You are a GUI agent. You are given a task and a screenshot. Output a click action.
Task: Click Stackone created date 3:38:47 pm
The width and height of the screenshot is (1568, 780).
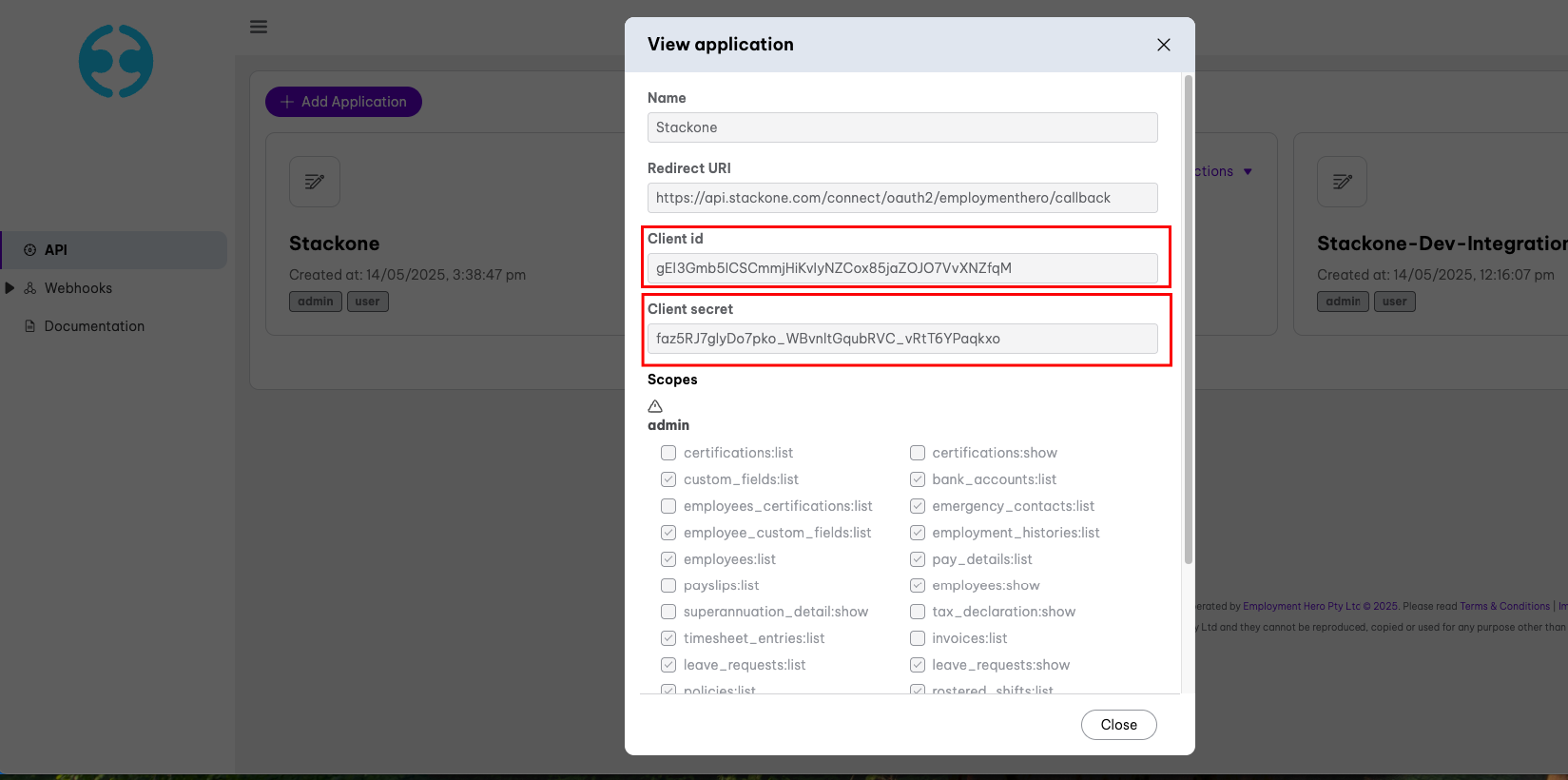(407, 275)
